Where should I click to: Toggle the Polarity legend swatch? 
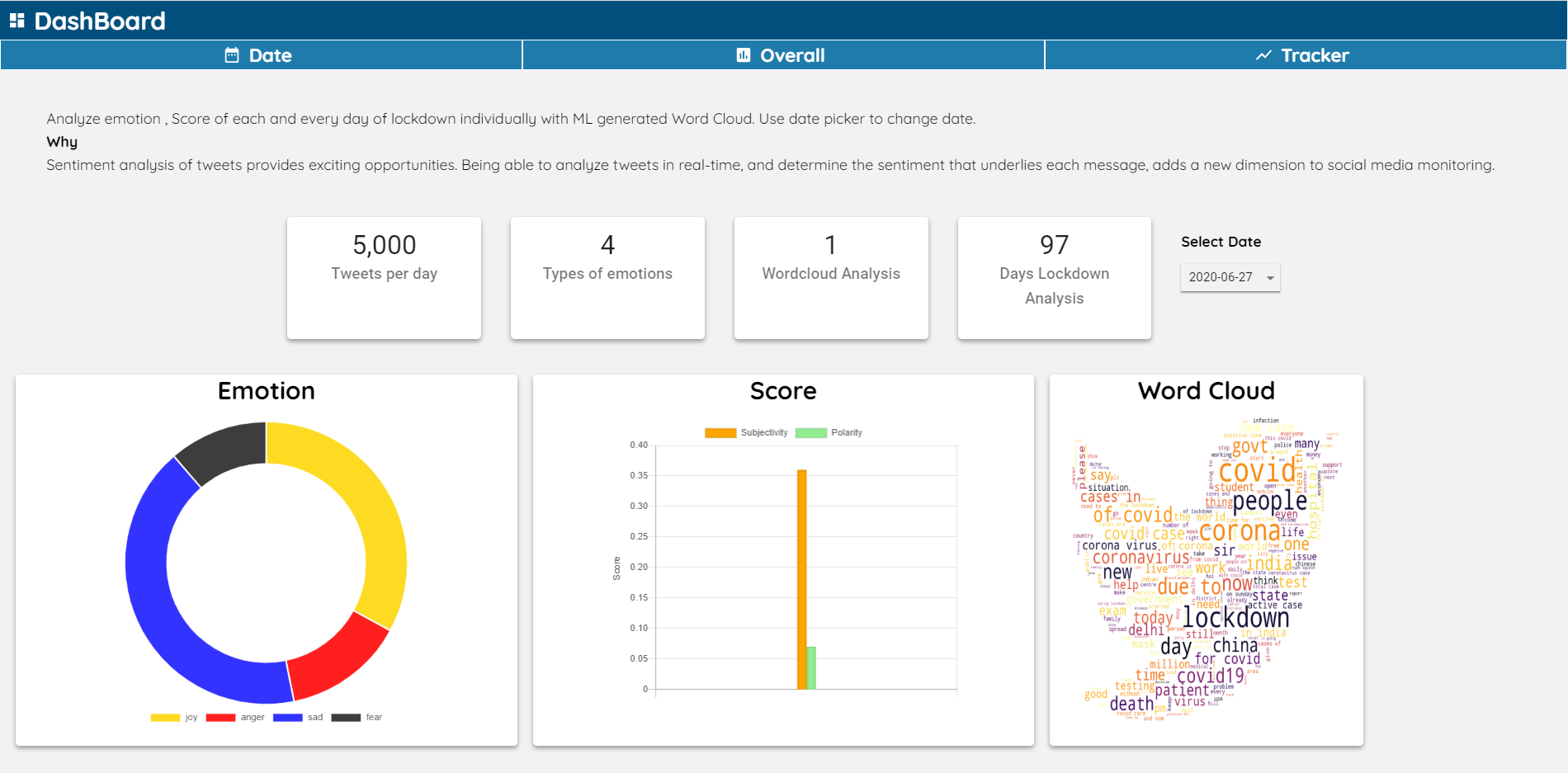pos(811,433)
